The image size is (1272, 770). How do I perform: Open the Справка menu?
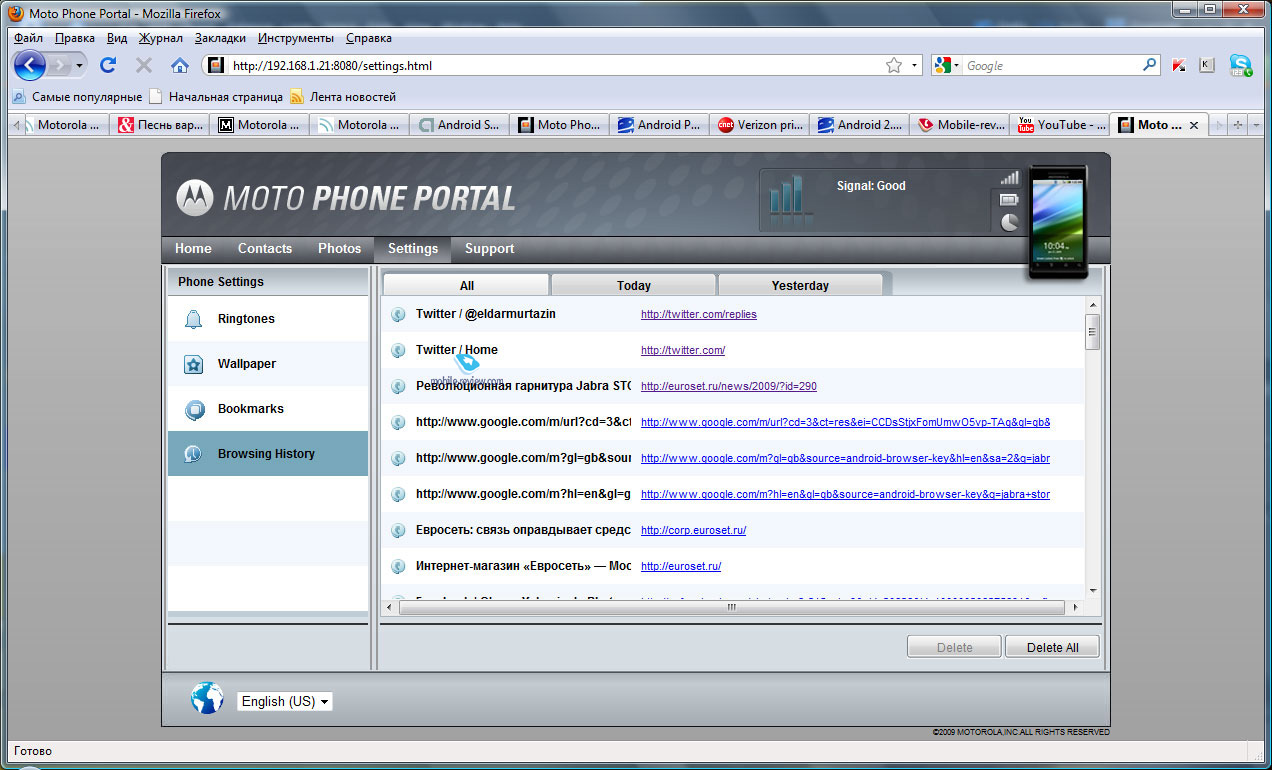(369, 38)
